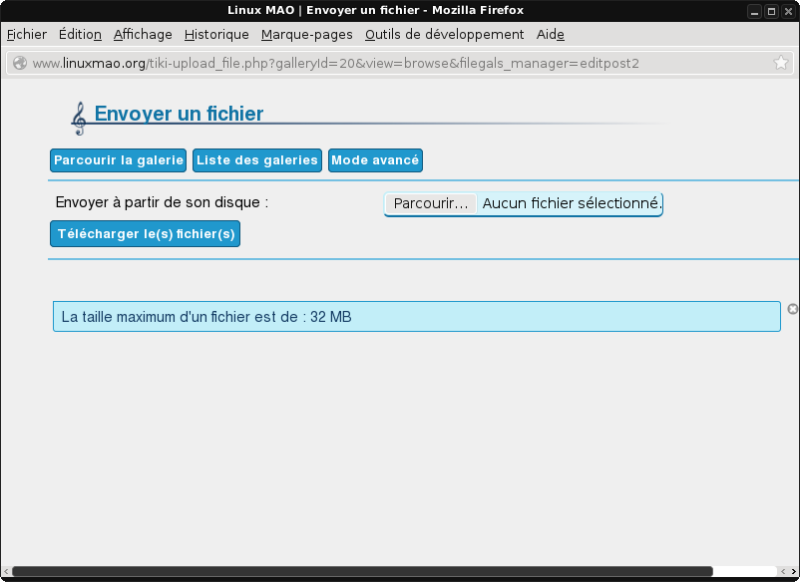800x582 pixels.
Task: Click the treble clef icon beside title
Action: pos(79,119)
